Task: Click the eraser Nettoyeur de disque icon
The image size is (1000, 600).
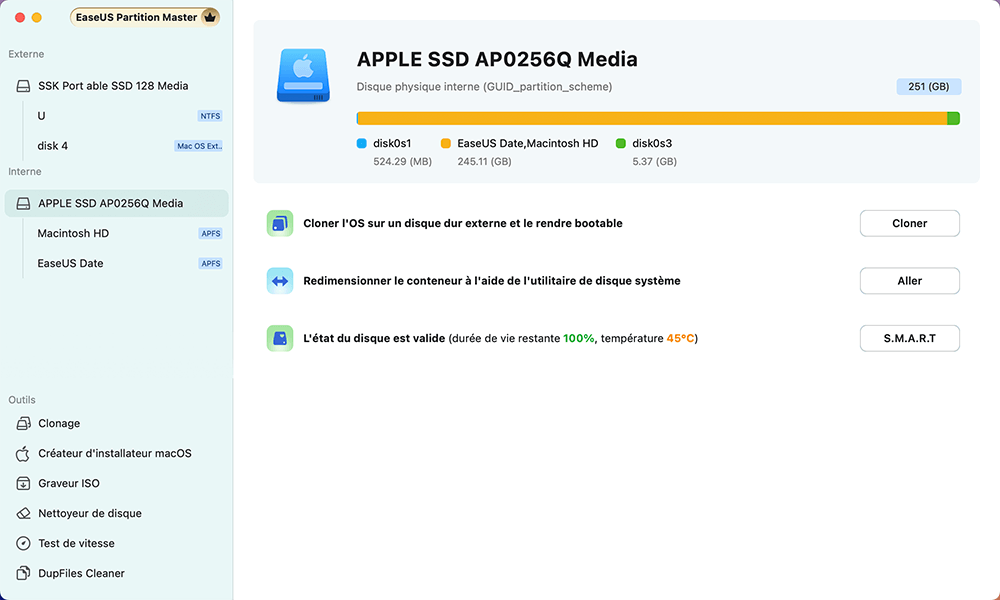Action: [x=23, y=513]
